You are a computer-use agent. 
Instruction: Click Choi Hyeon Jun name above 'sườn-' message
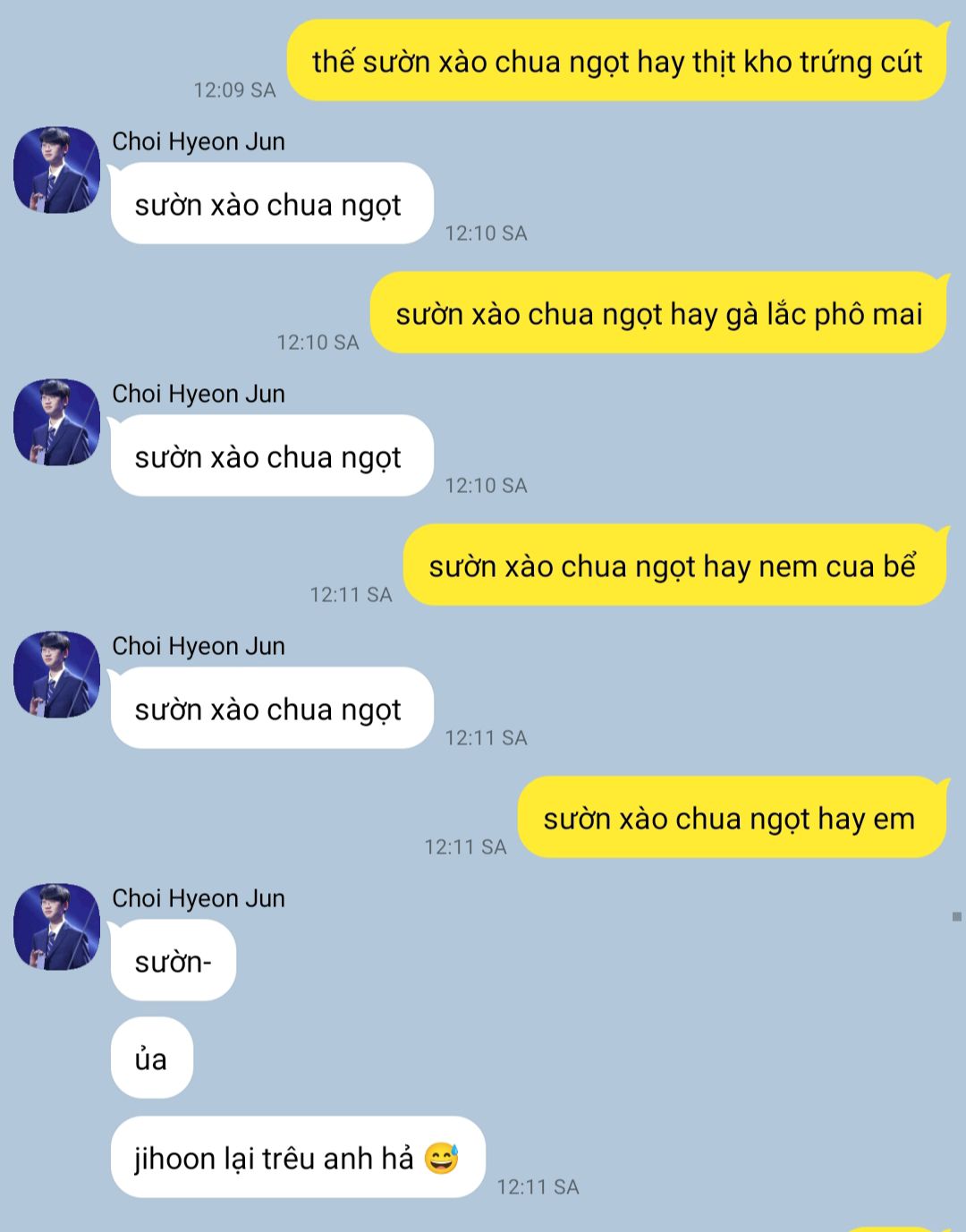199,898
